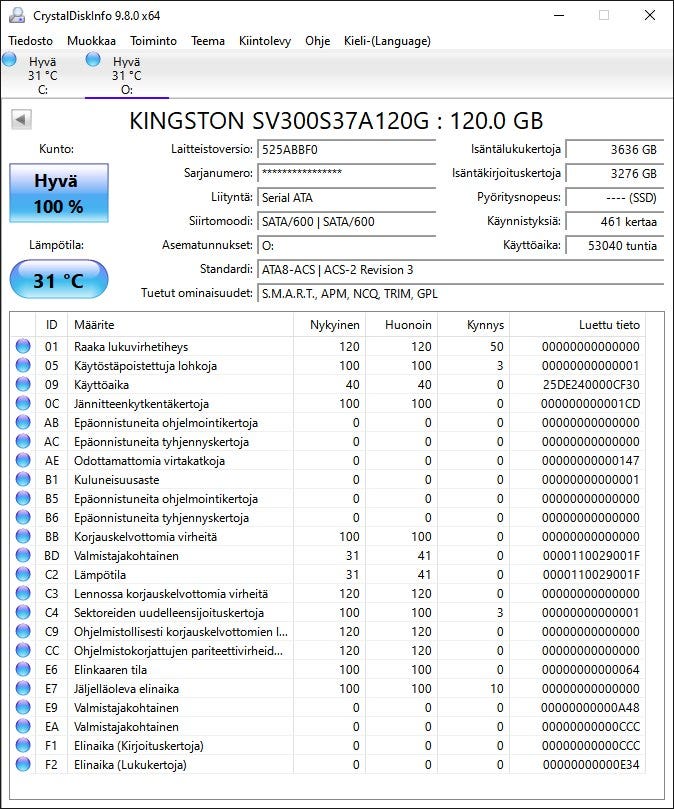Viewport: 674px width, 809px height.
Task: Click status icon of row BD Valmistajakohtainen
Action: click(x=23, y=555)
